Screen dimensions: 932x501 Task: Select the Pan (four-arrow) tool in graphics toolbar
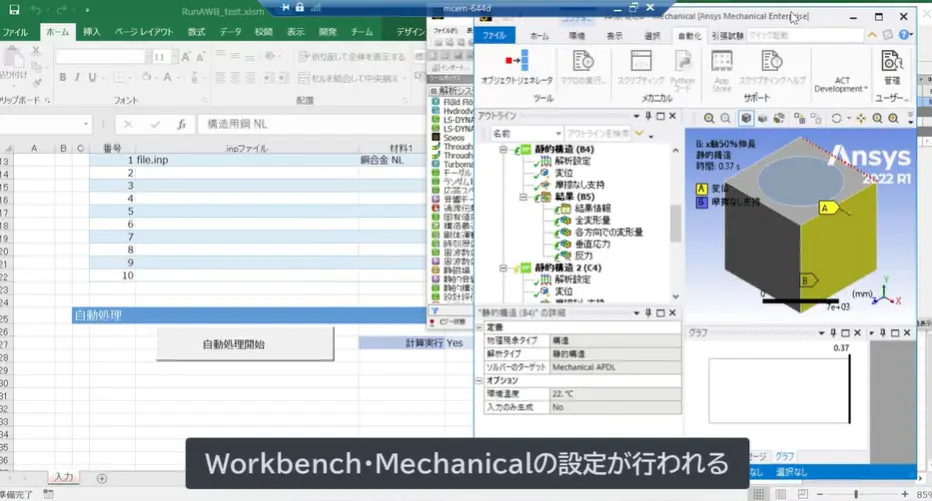tap(861, 118)
